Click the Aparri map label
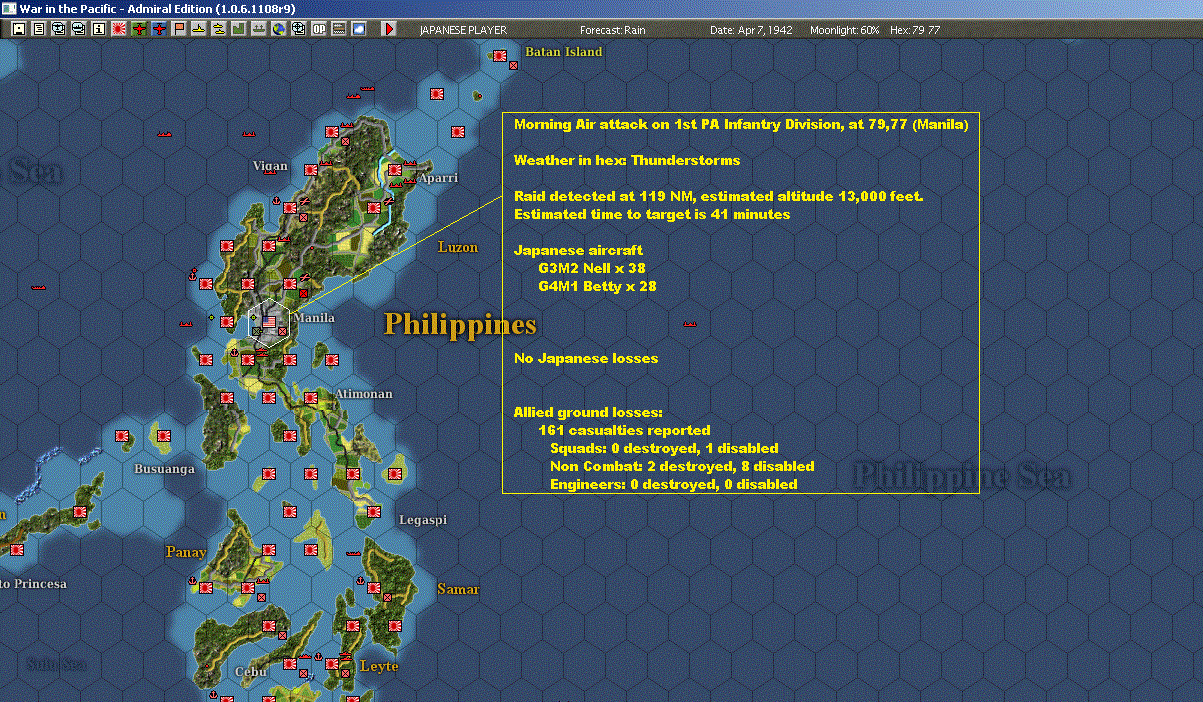This screenshot has height=702, width=1203. point(438,178)
